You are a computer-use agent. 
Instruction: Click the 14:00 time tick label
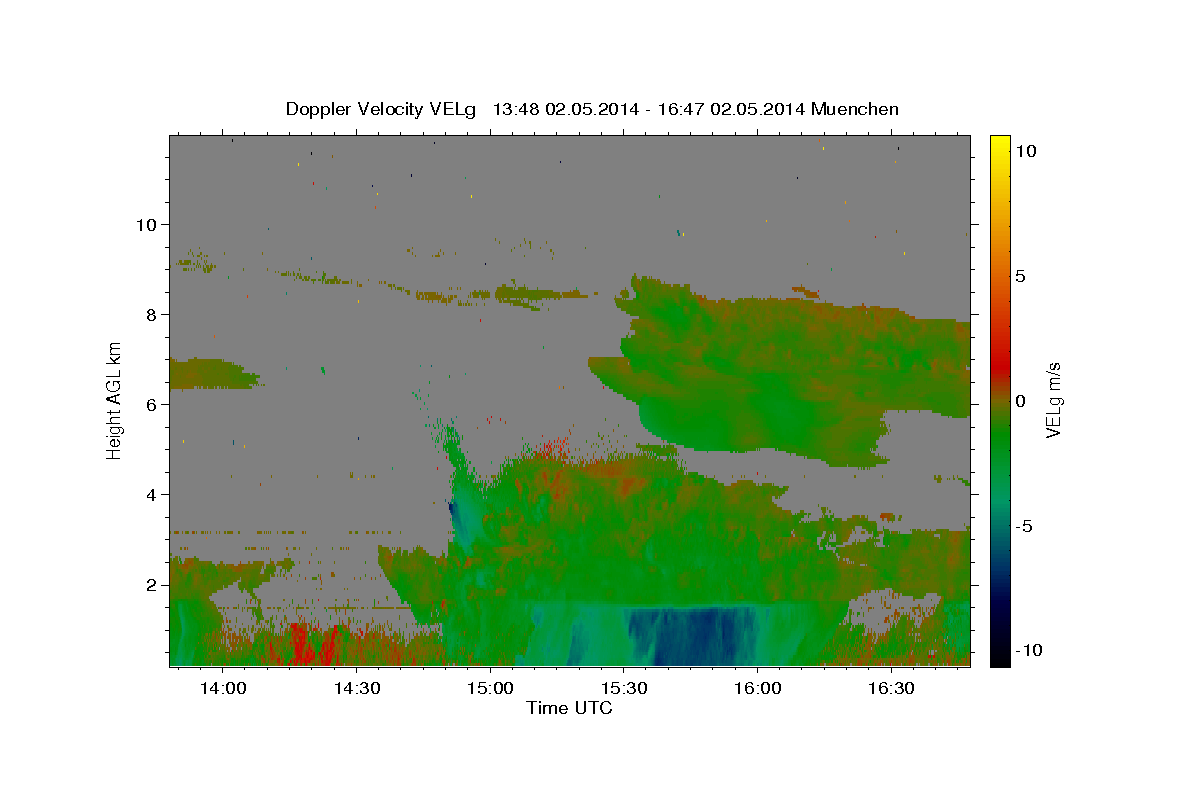coord(223,689)
